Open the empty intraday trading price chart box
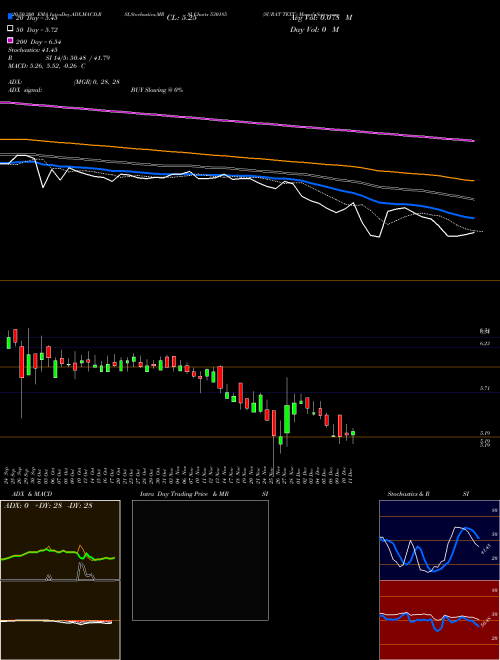The height and width of the screenshot is (660, 500). tap(200, 560)
